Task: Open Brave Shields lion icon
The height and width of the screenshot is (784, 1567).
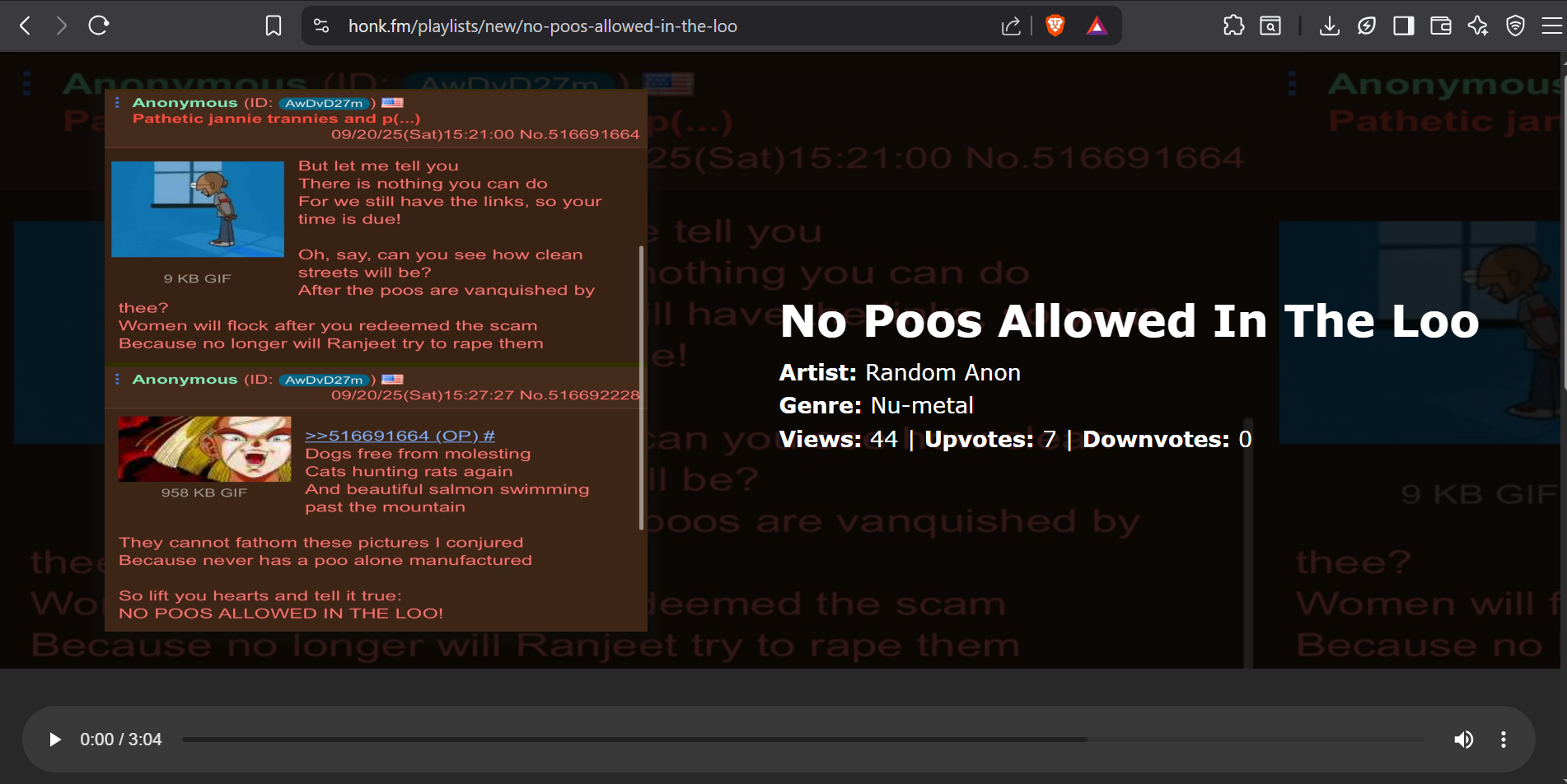Action: (1055, 26)
